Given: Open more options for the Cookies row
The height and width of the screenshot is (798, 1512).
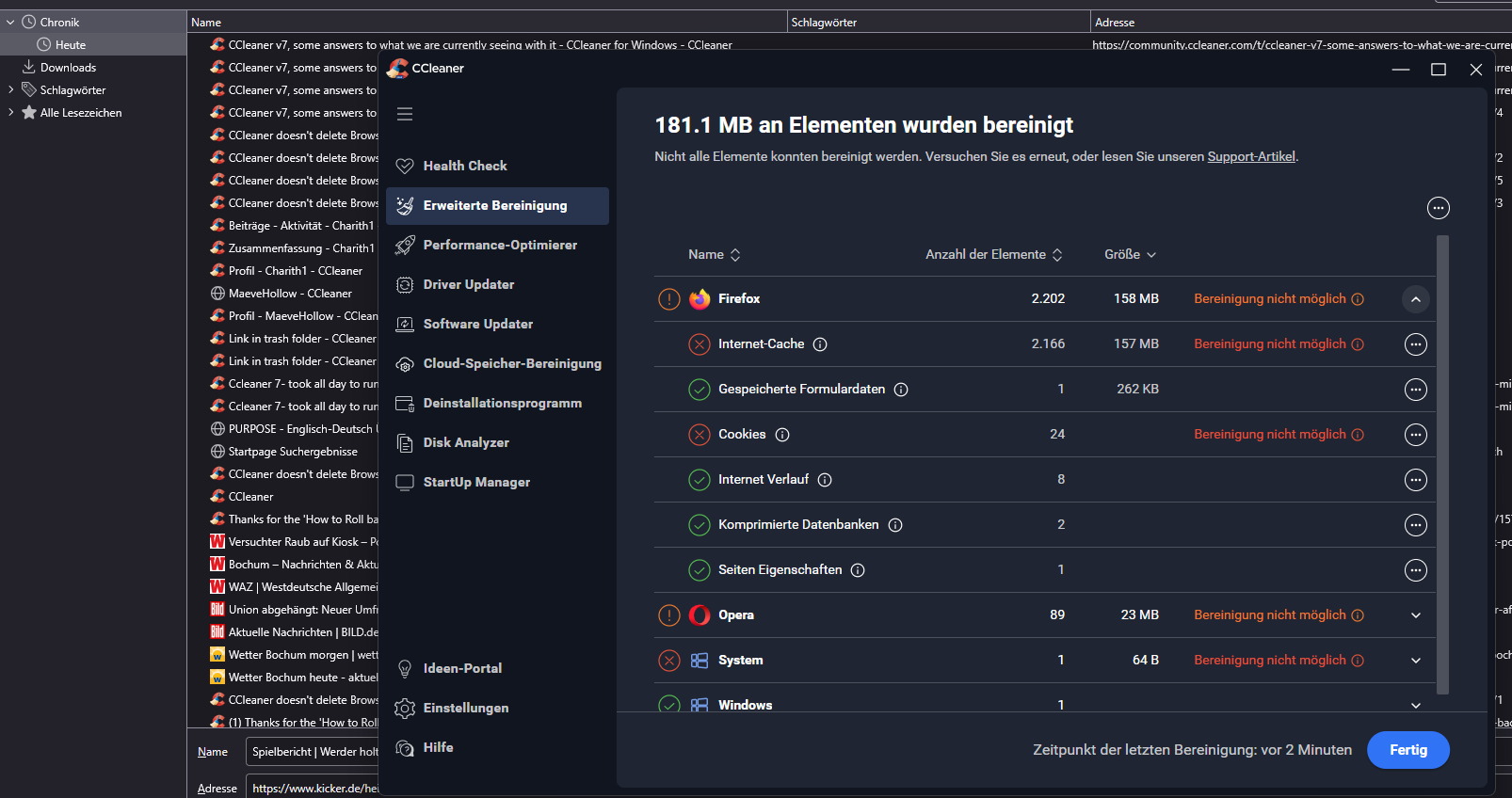Looking at the screenshot, I should (x=1415, y=435).
